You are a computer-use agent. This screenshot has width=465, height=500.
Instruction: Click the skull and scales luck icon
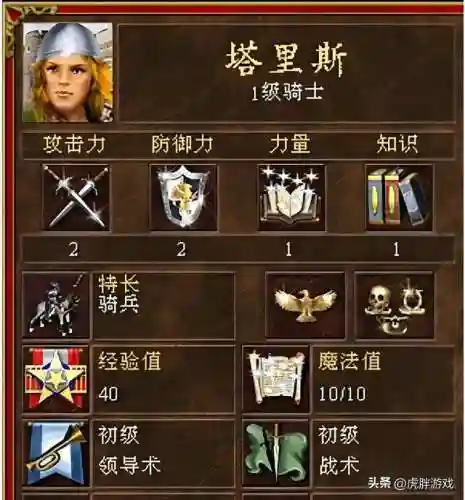click(394, 305)
